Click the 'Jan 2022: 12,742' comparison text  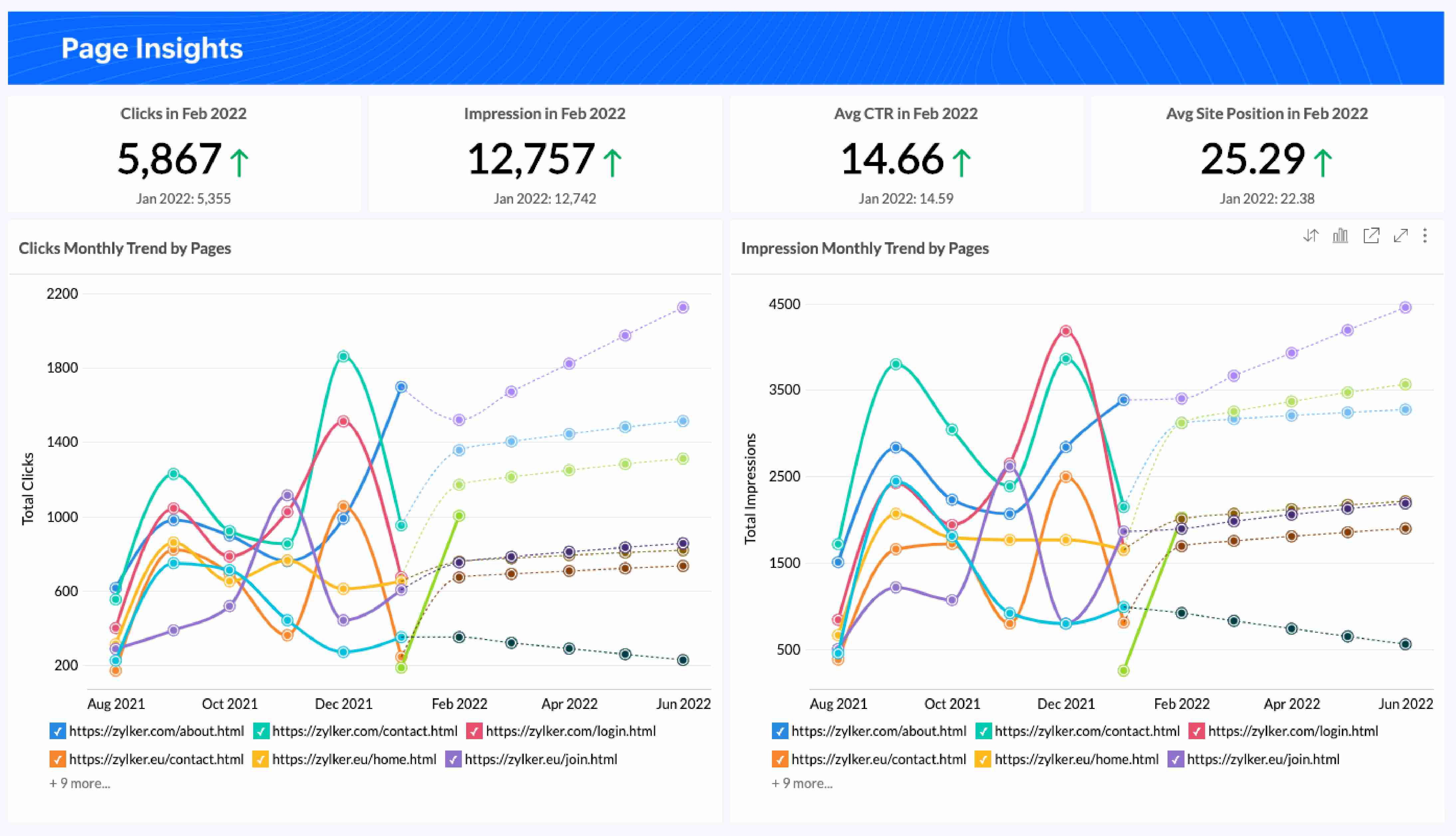pos(545,199)
